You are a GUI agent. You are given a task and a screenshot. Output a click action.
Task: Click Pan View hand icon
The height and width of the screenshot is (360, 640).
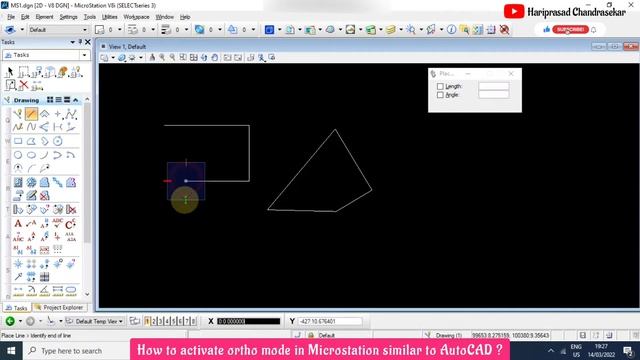point(215,58)
